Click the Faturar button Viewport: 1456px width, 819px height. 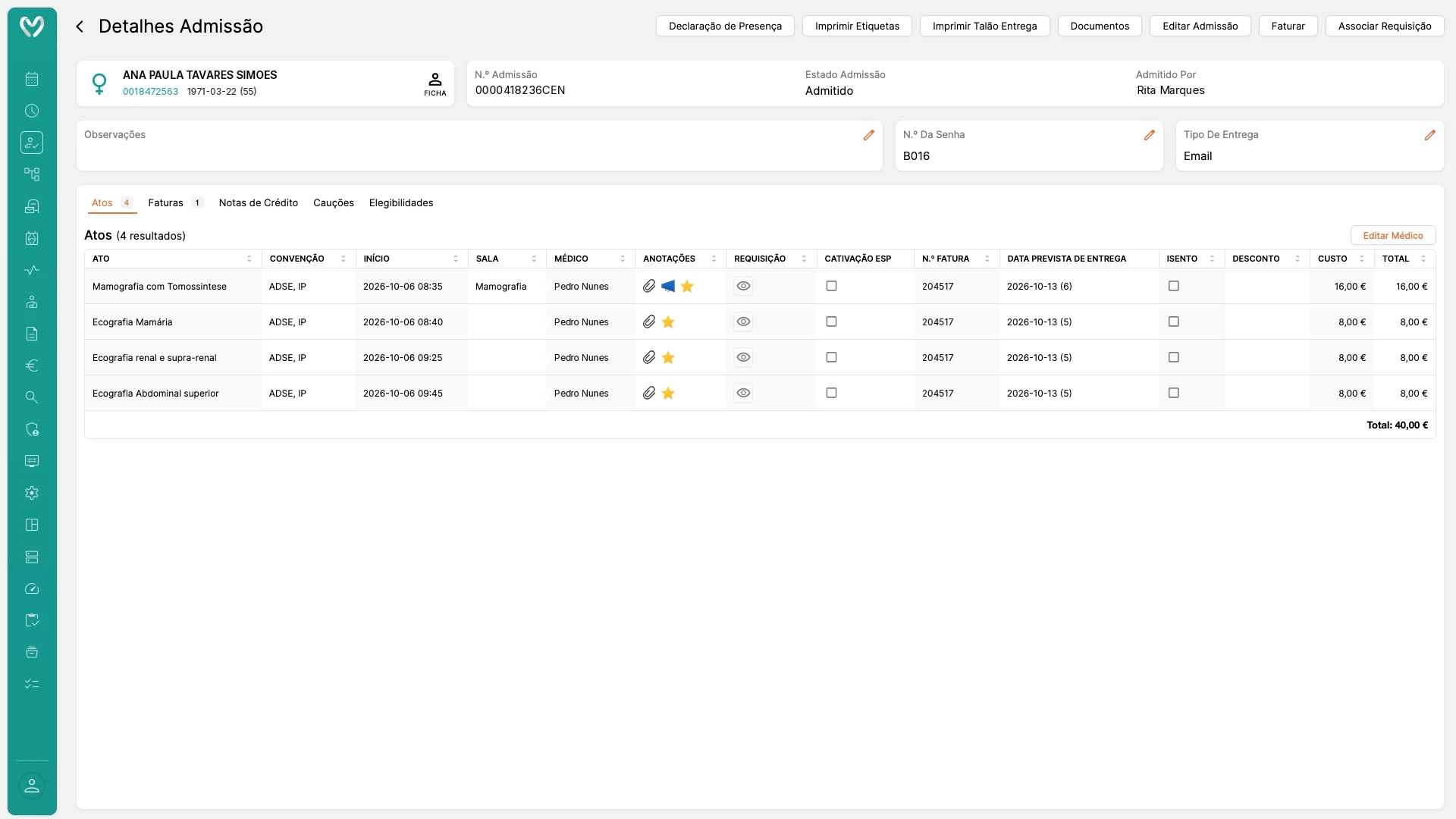[x=1288, y=26]
